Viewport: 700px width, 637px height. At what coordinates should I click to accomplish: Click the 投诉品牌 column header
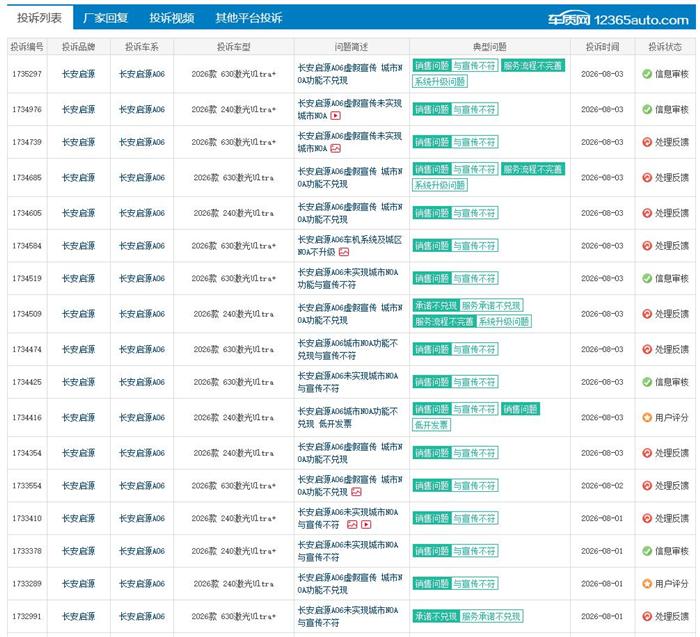tap(79, 47)
